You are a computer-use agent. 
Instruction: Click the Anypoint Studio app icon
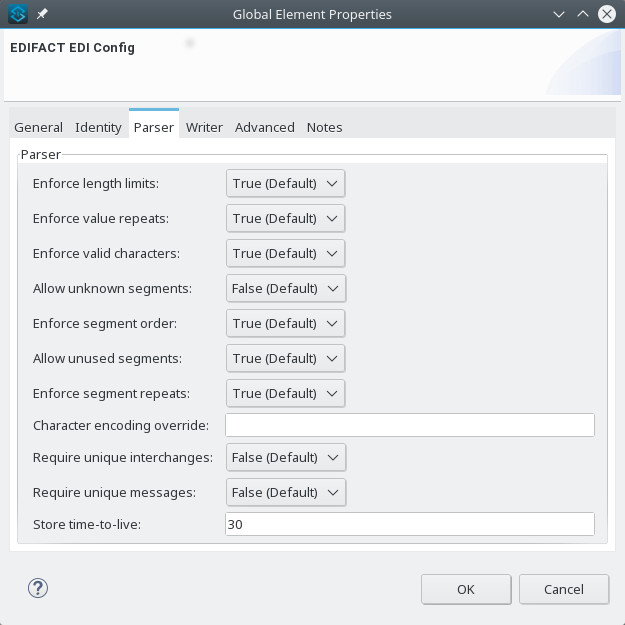click(18, 14)
